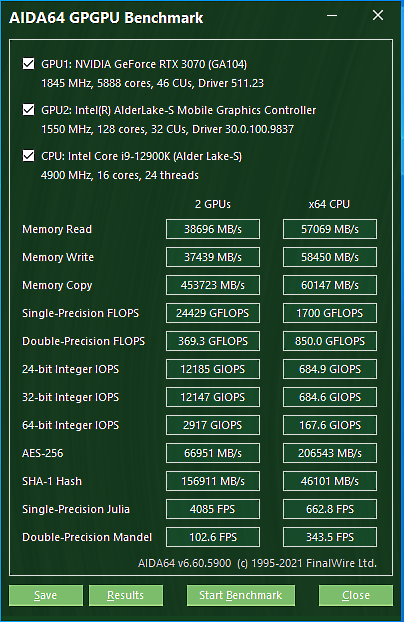
Task: Select the 662.8 FPS CPU Julia result
Action: coord(330,509)
